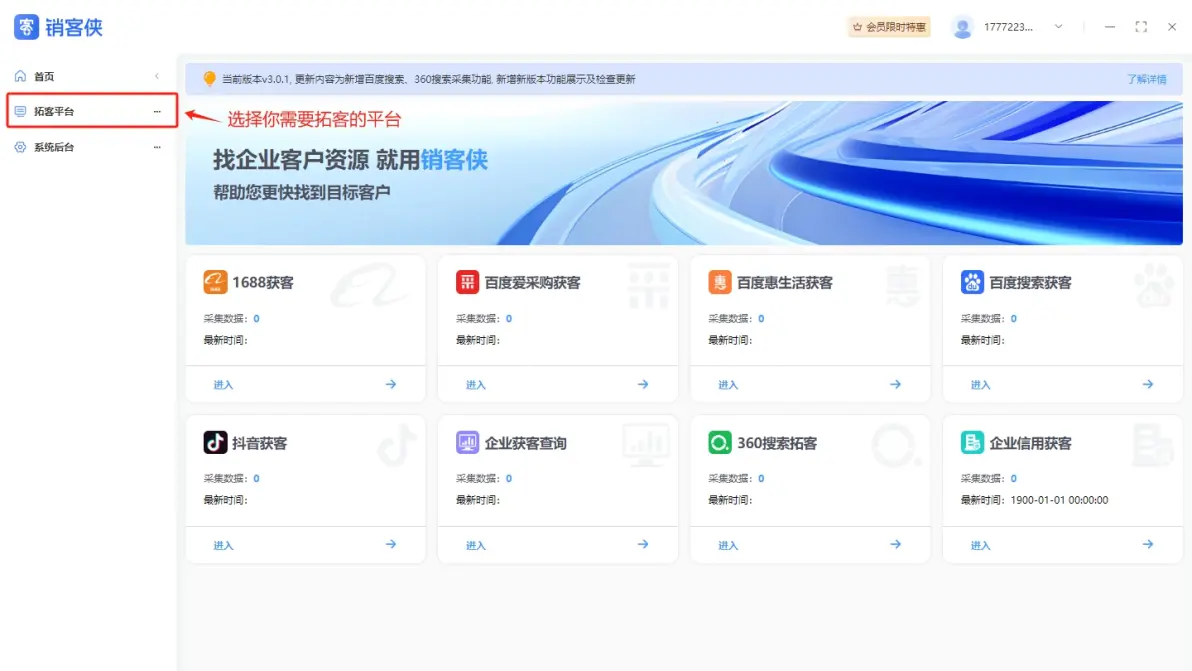This screenshot has width=1192, height=671.
Task: Select the 360搜索拓客 title text
Action: pos(777,443)
